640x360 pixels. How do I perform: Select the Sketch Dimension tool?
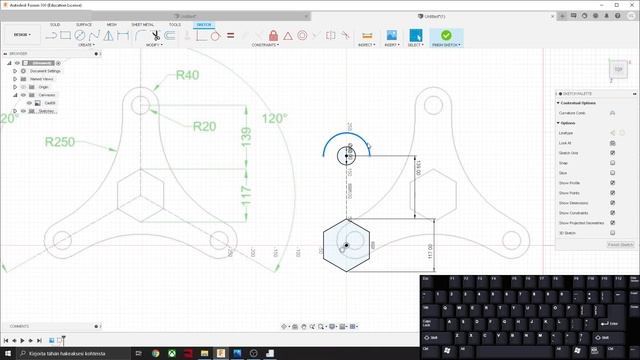pos(123,36)
